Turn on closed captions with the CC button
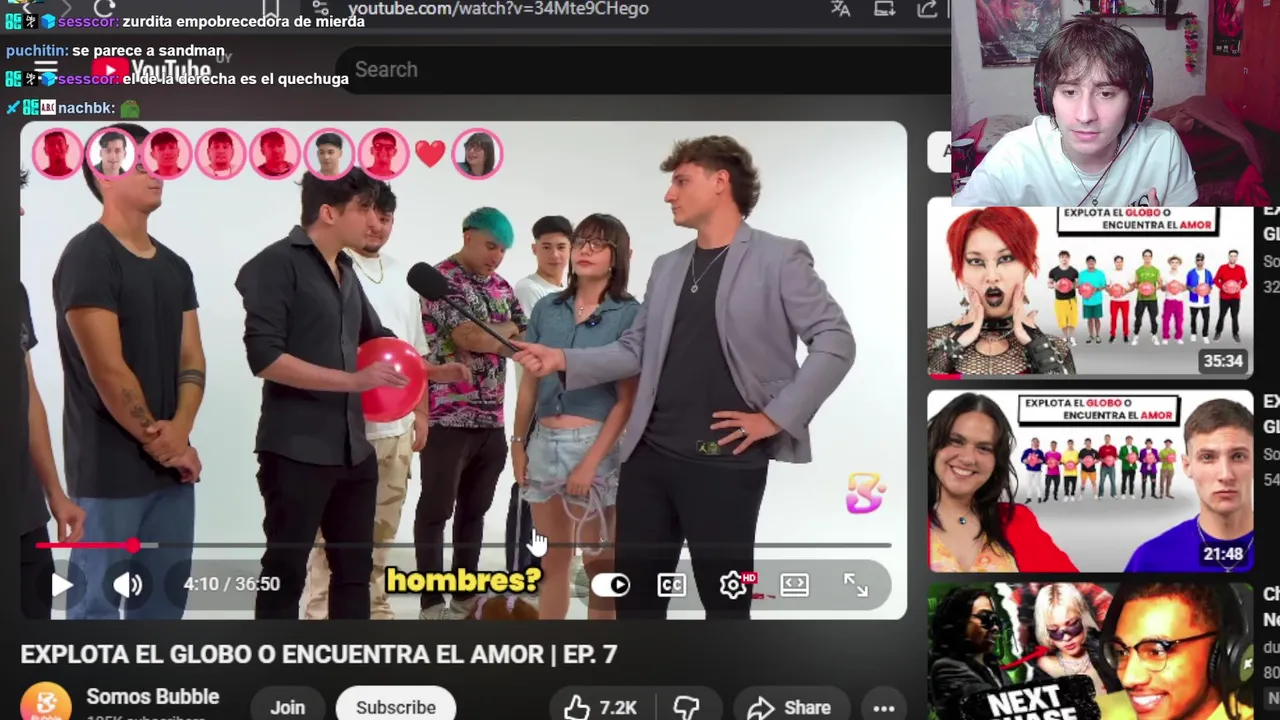 click(x=671, y=585)
